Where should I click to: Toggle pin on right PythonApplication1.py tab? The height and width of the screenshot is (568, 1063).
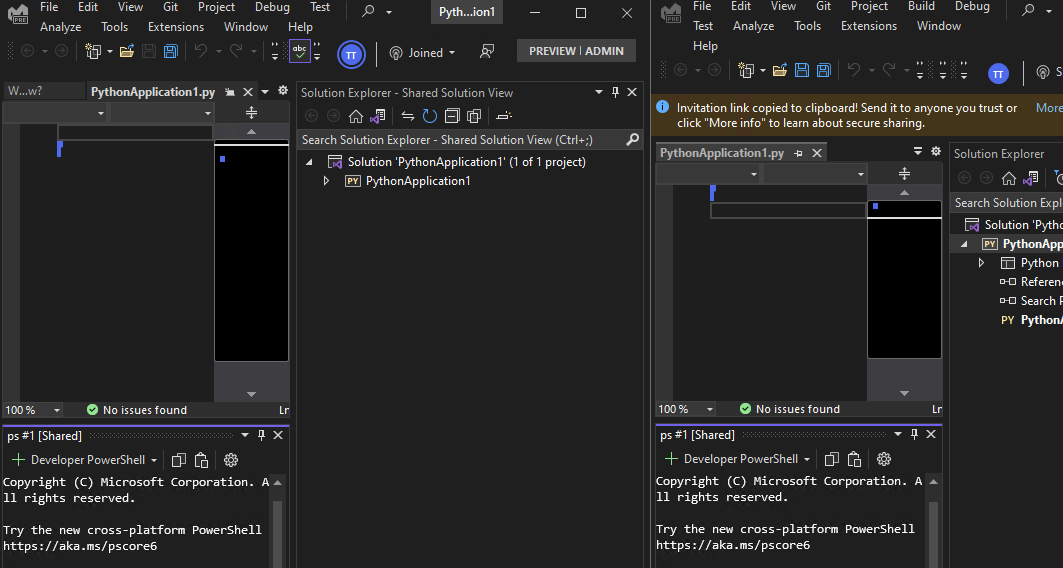[x=799, y=153]
